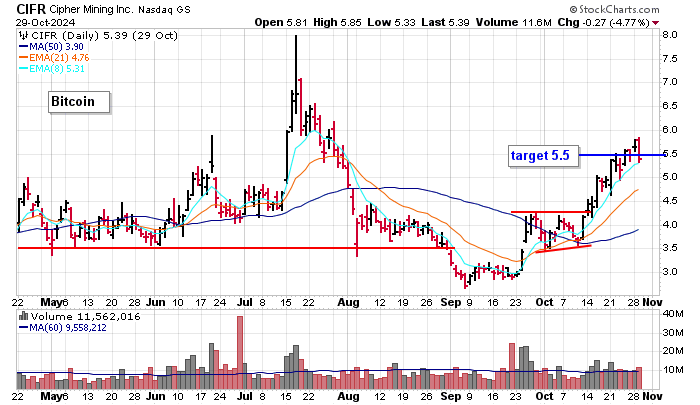Select the CIFR ticker symbol in the header
The image size is (700, 405).
pos(31,9)
